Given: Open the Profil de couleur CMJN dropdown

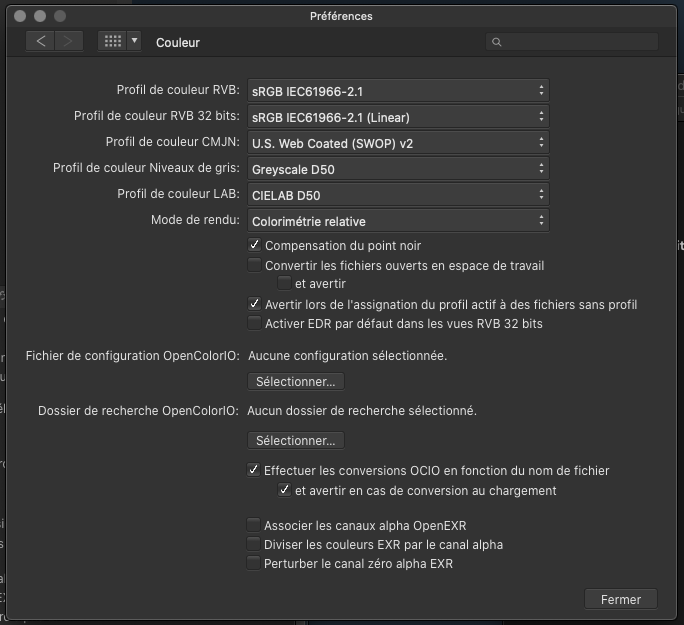Looking at the screenshot, I should [398, 143].
